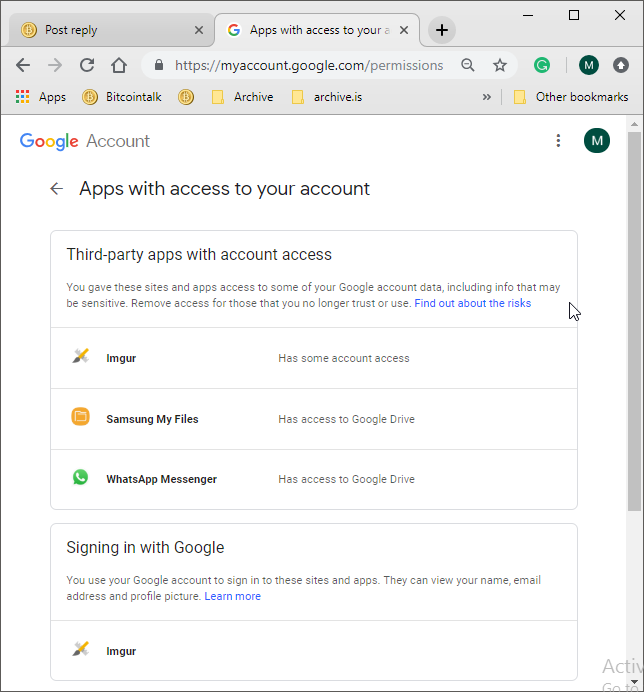Click the Imgur icon in Signing in section
Image resolution: width=644 pixels, height=692 pixels.
(x=80, y=649)
